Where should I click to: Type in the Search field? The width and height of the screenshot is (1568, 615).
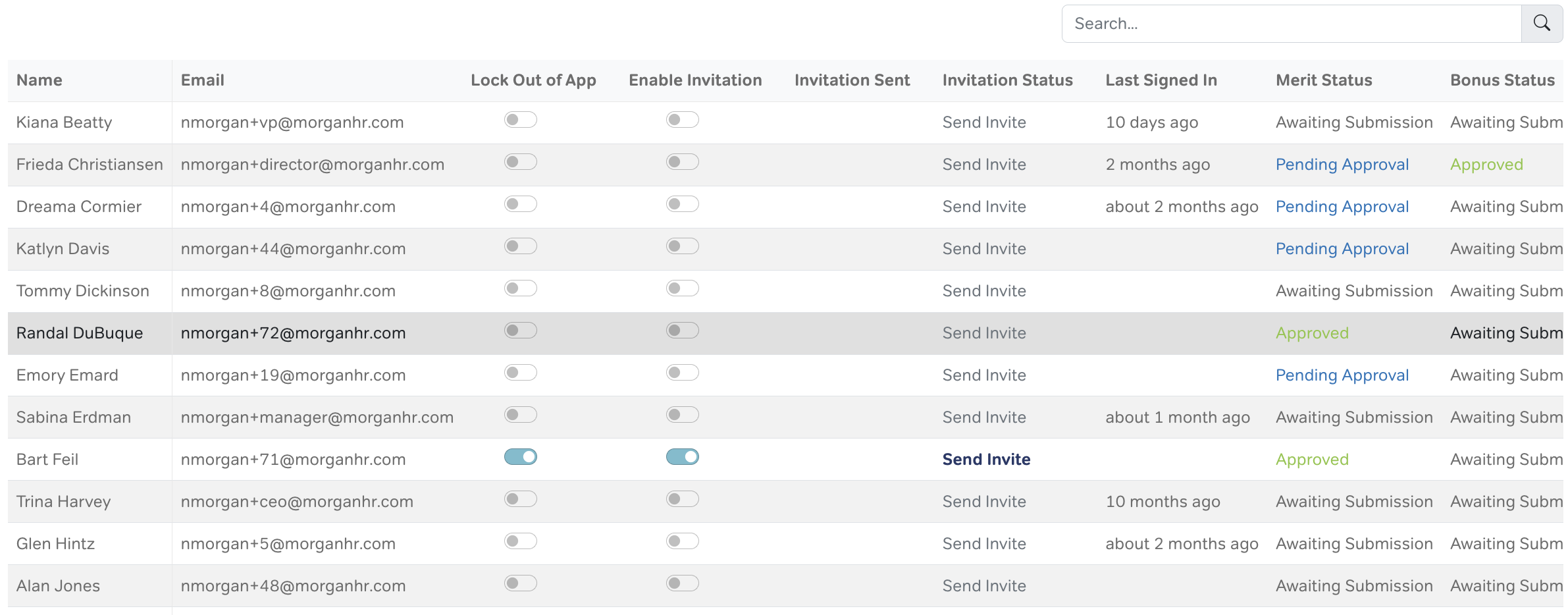(1290, 24)
